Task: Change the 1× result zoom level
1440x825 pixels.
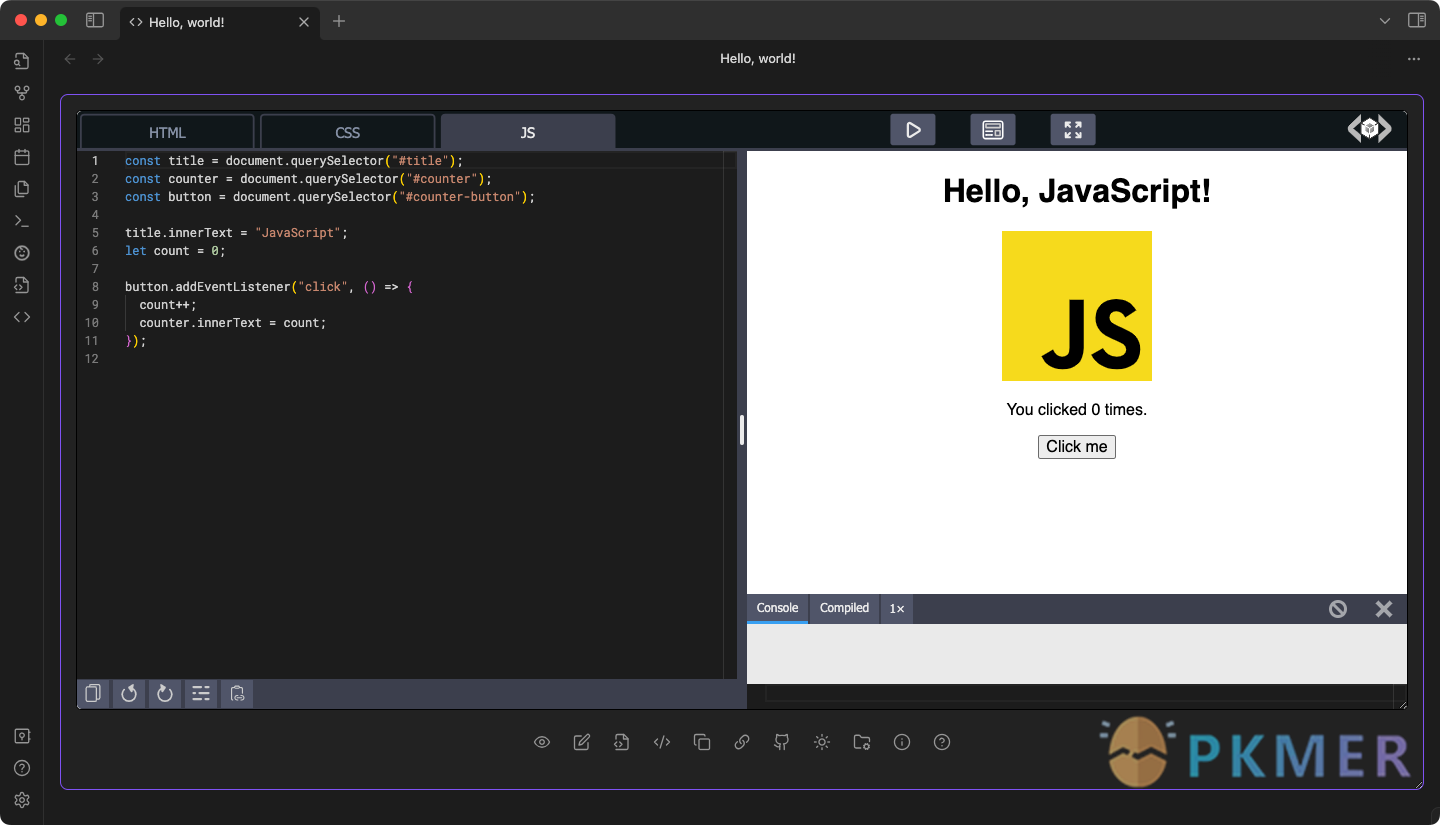Action: click(x=897, y=608)
